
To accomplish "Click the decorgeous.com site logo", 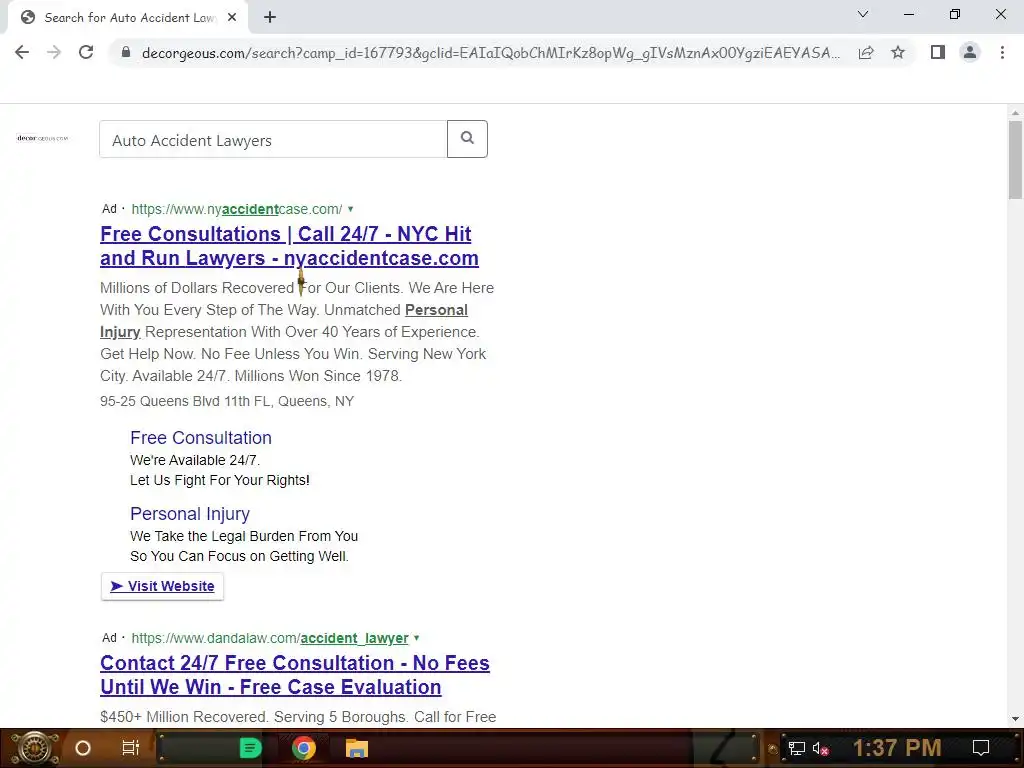I will pos(42,138).
